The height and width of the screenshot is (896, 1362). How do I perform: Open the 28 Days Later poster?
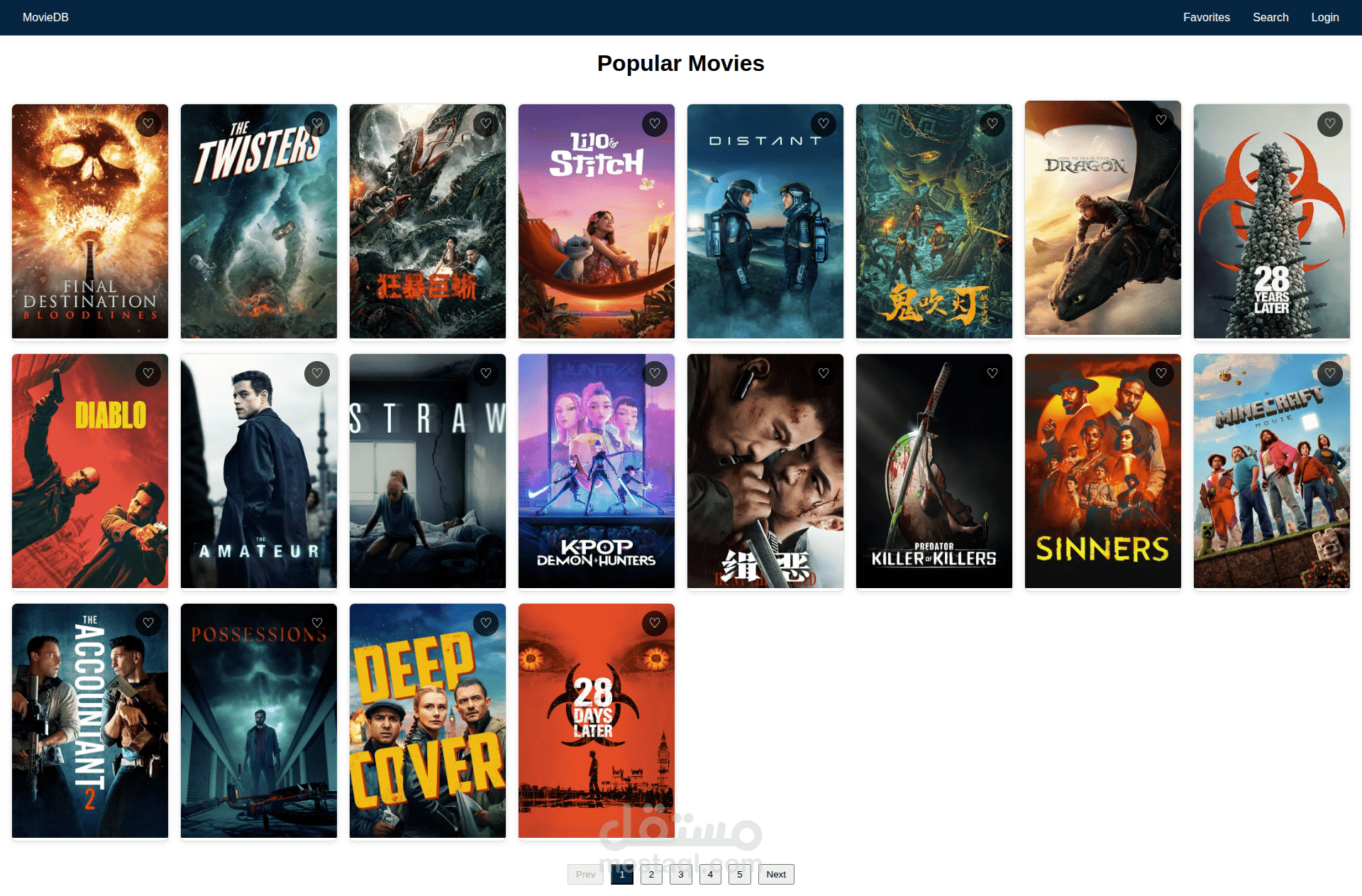(x=597, y=721)
